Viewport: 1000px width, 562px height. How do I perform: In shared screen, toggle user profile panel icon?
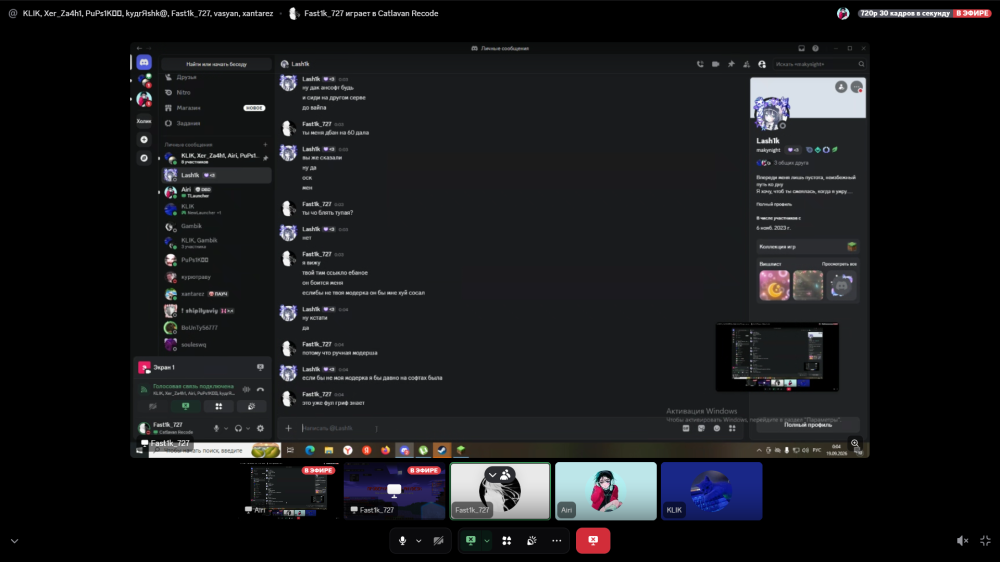tap(761, 64)
